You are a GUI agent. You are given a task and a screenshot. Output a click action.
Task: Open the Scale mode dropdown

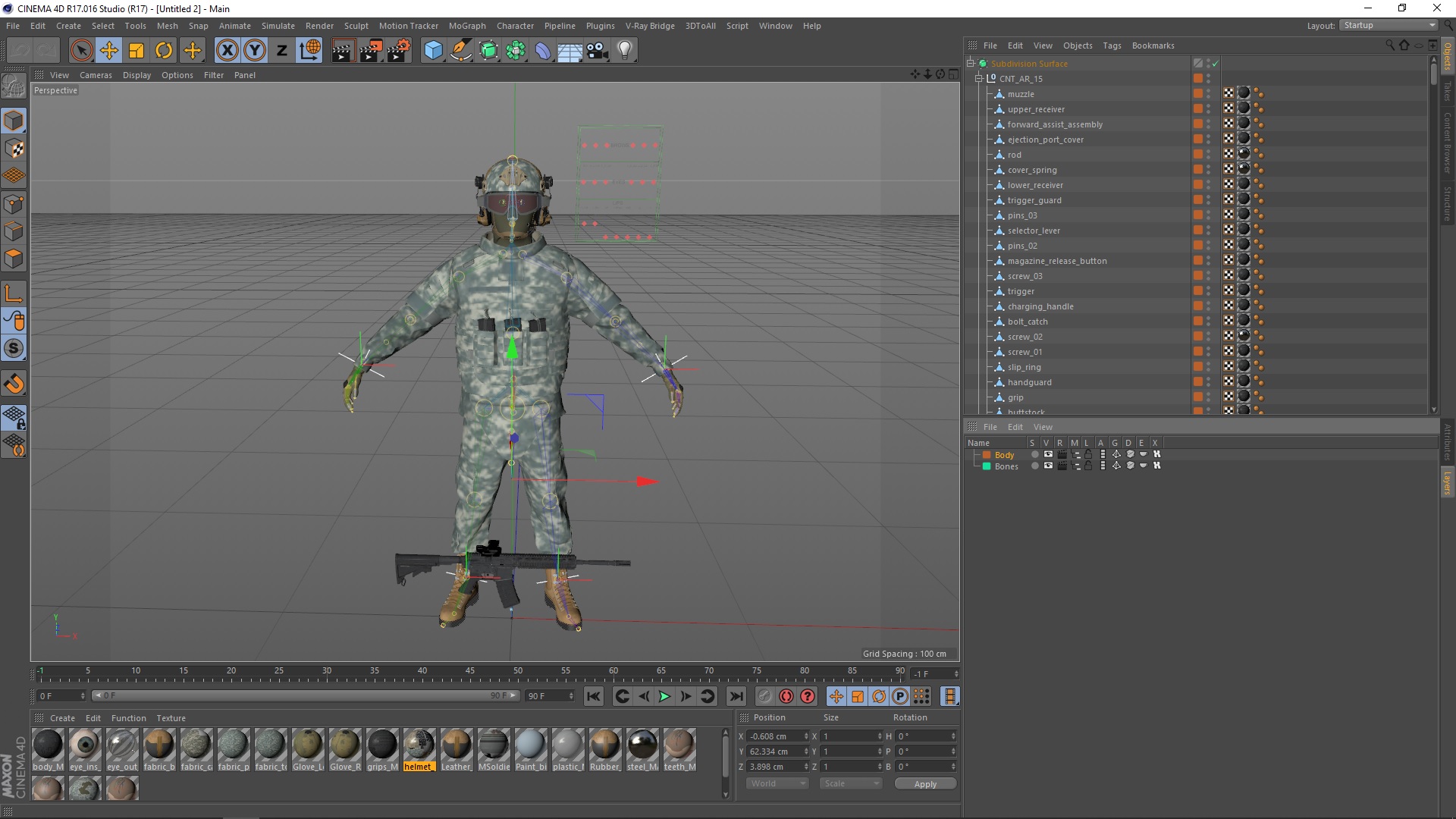(851, 783)
